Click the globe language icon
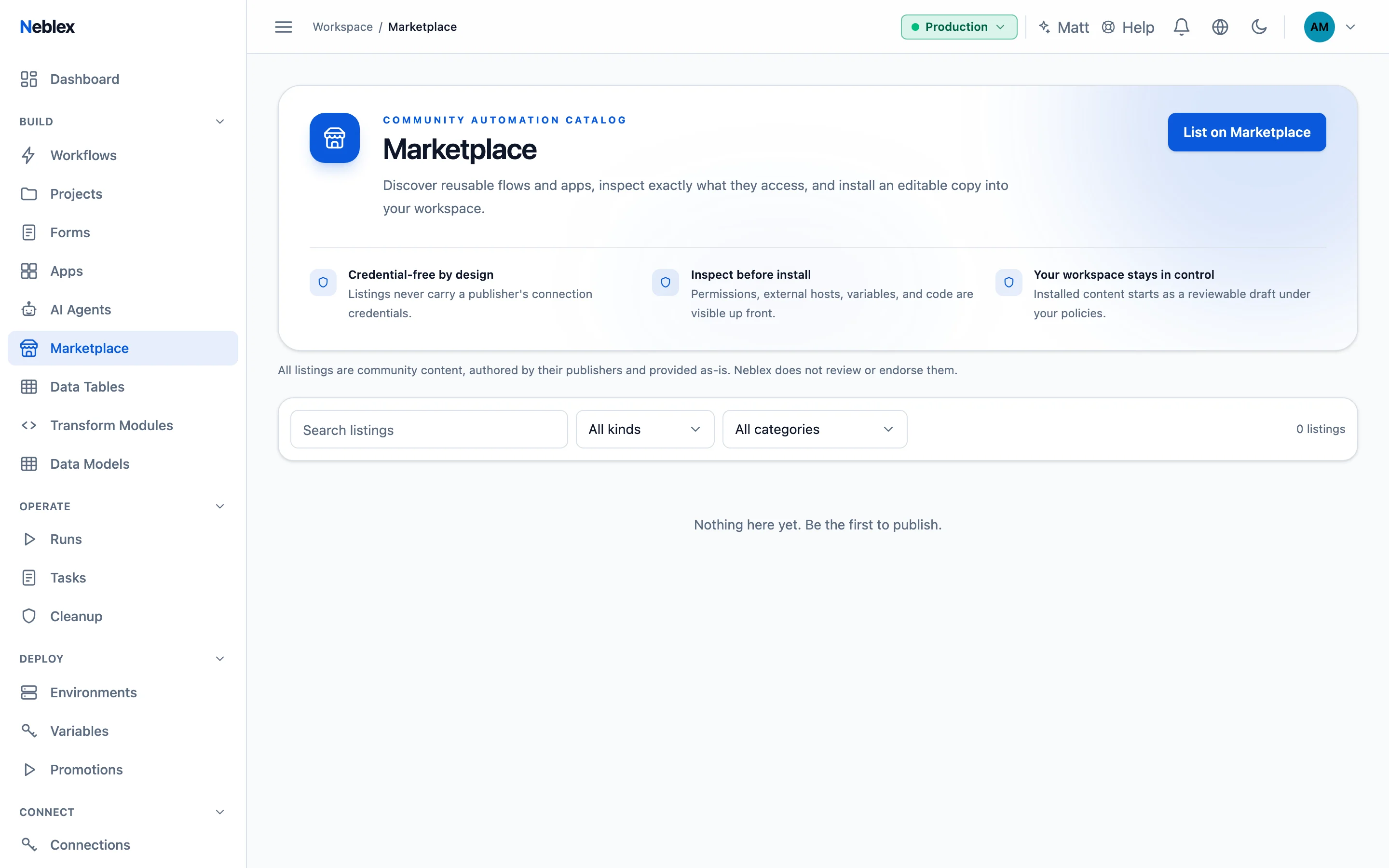1389x868 pixels. (1220, 27)
